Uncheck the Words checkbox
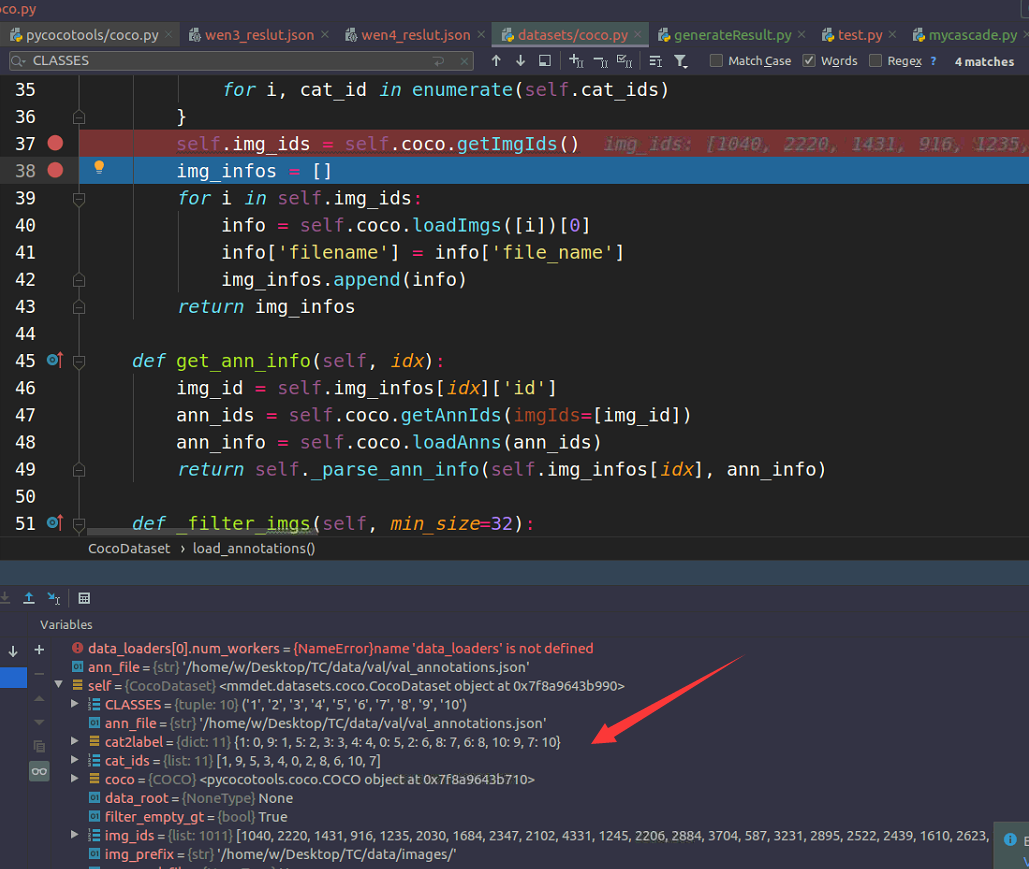Image resolution: width=1029 pixels, height=869 pixels. (809, 61)
